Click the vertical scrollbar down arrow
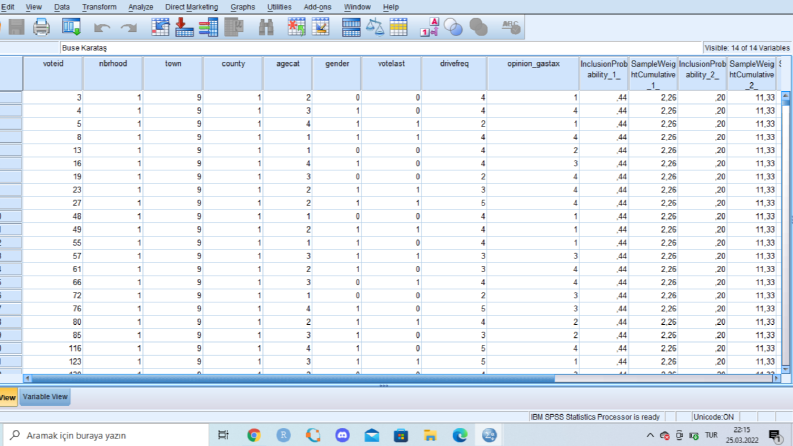 pos(785,369)
